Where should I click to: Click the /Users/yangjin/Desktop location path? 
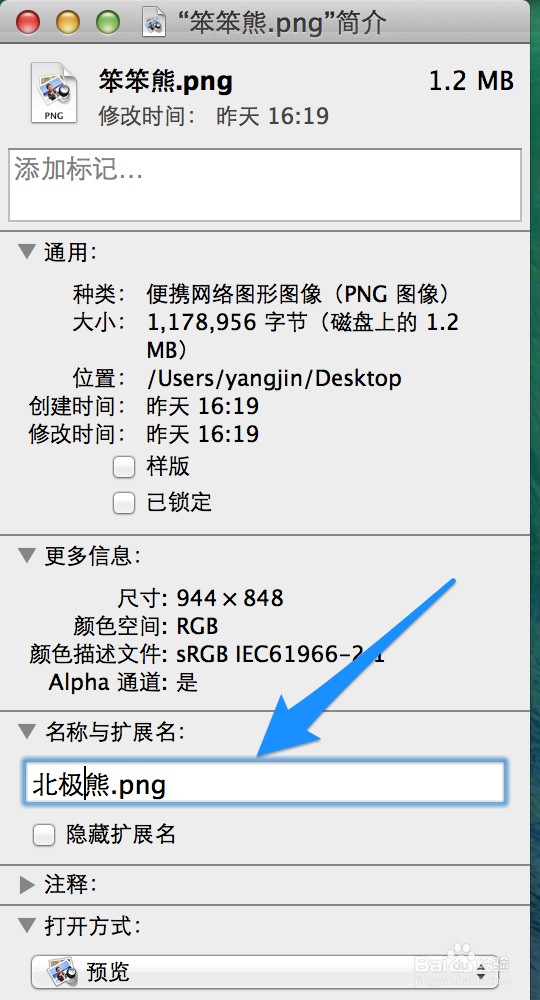(x=274, y=379)
